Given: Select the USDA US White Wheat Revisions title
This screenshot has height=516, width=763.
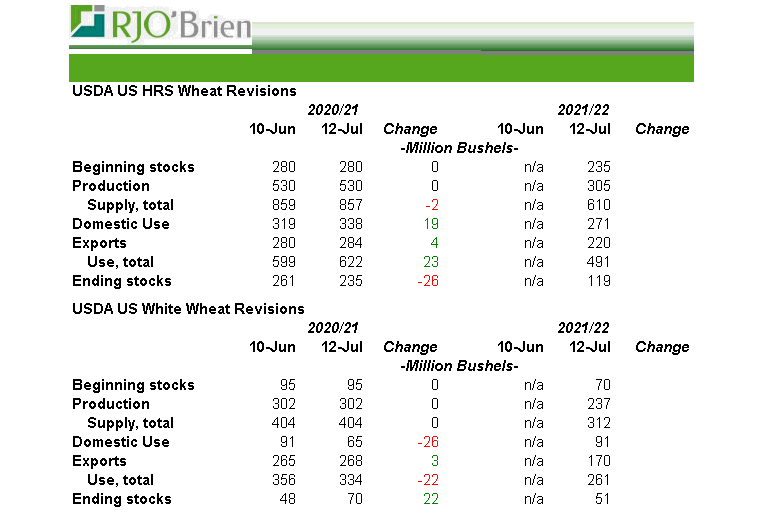Looking at the screenshot, I should tap(188, 309).
